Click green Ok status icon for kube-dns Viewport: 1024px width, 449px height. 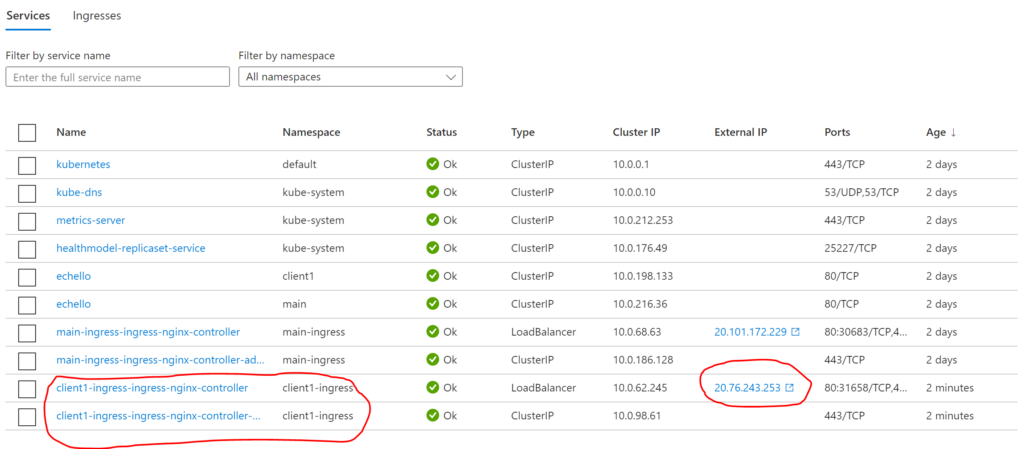(432, 192)
